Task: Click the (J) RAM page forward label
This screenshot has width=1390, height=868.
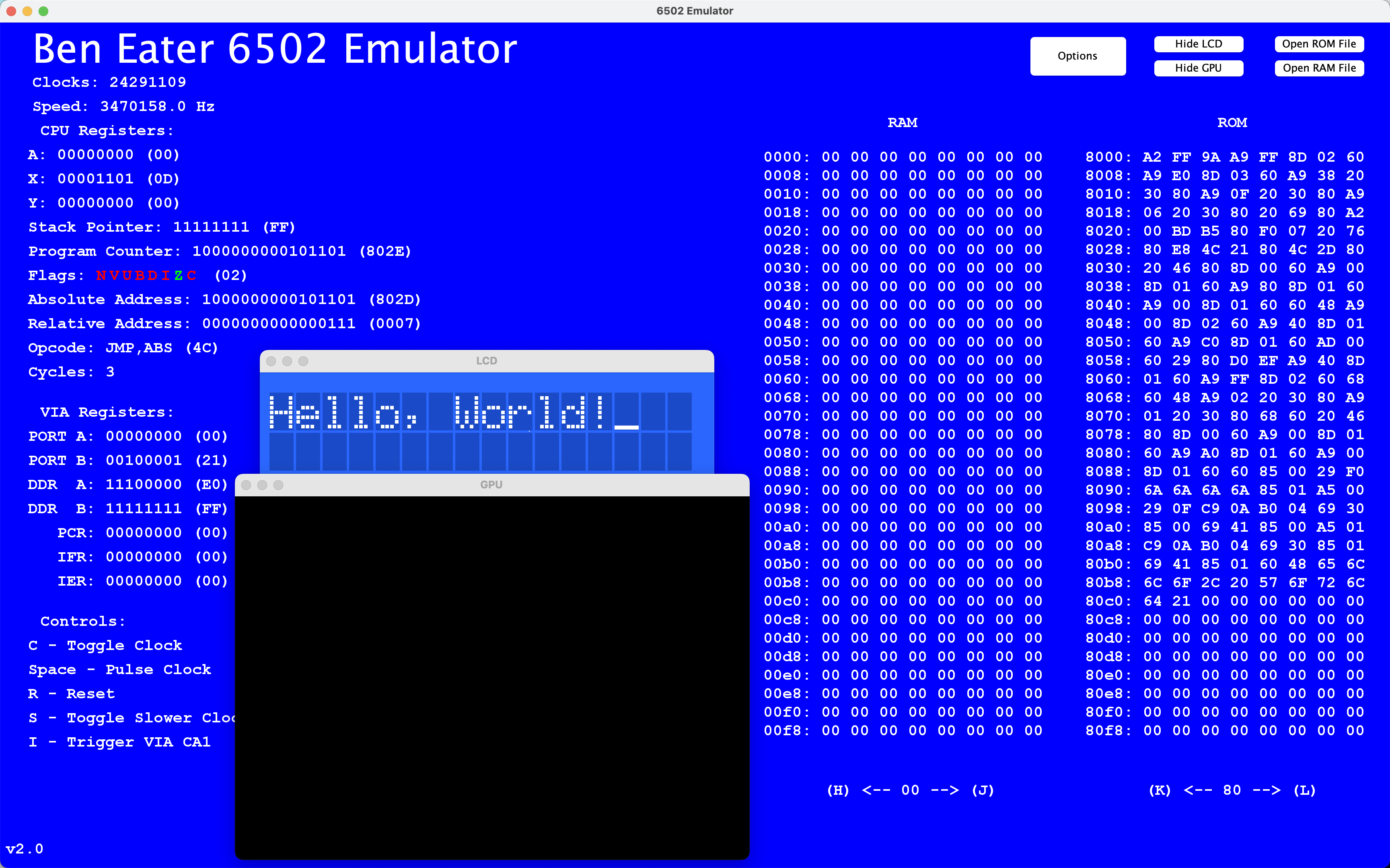Action: [983, 790]
